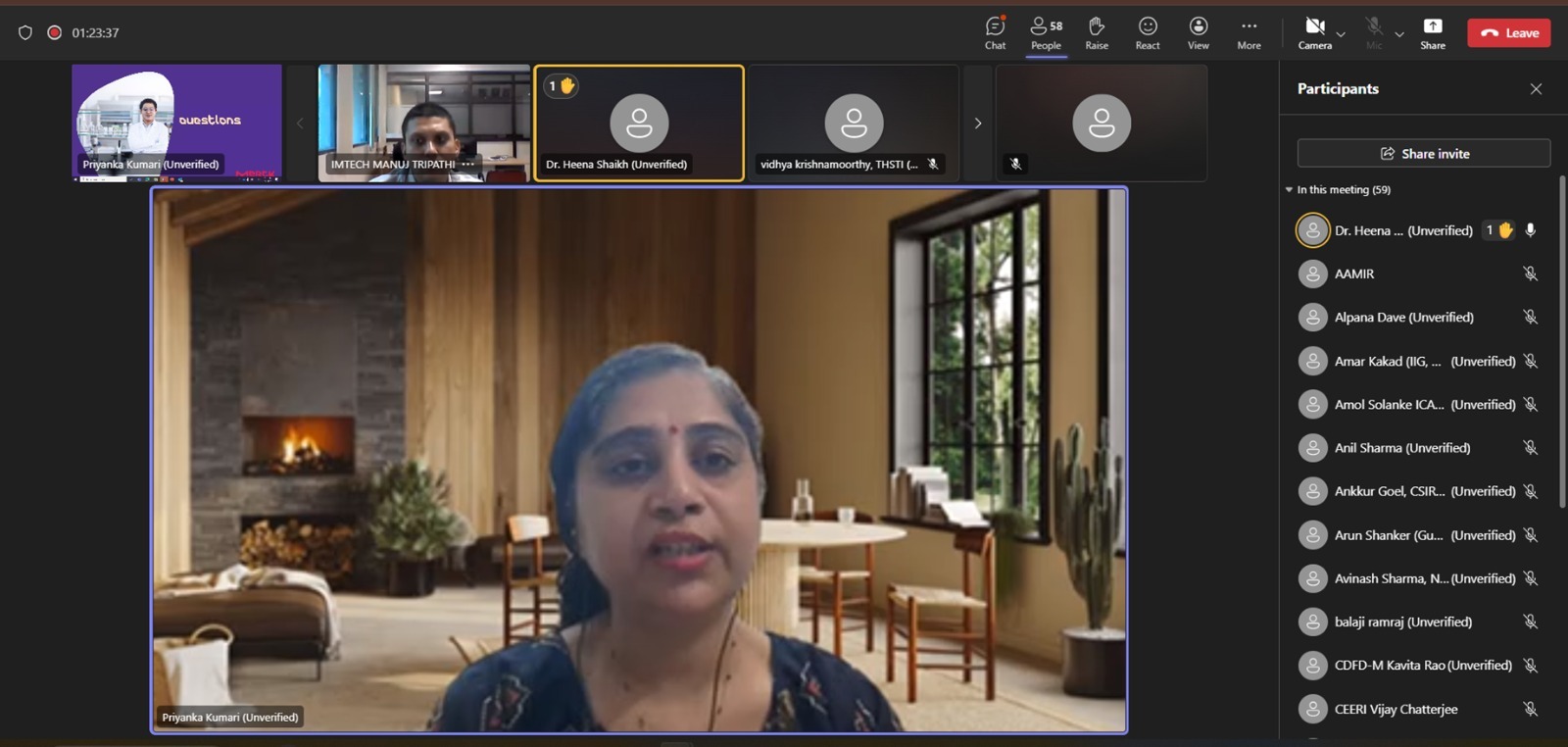Image resolution: width=1568 pixels, height=747 pixels.
Task: Open mic options dropdown arrow
Action: [1399, 34]
